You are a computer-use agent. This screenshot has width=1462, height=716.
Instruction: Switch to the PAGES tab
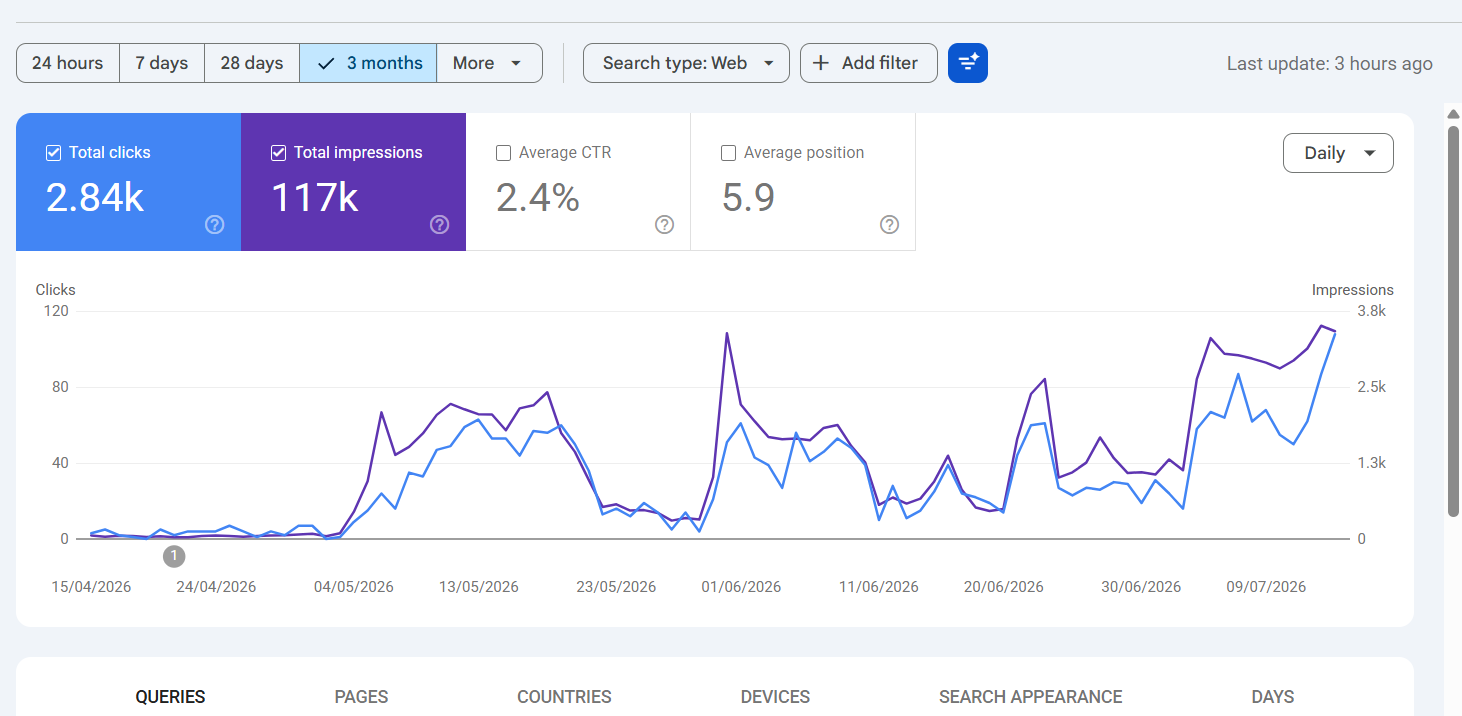coord(361,697)
